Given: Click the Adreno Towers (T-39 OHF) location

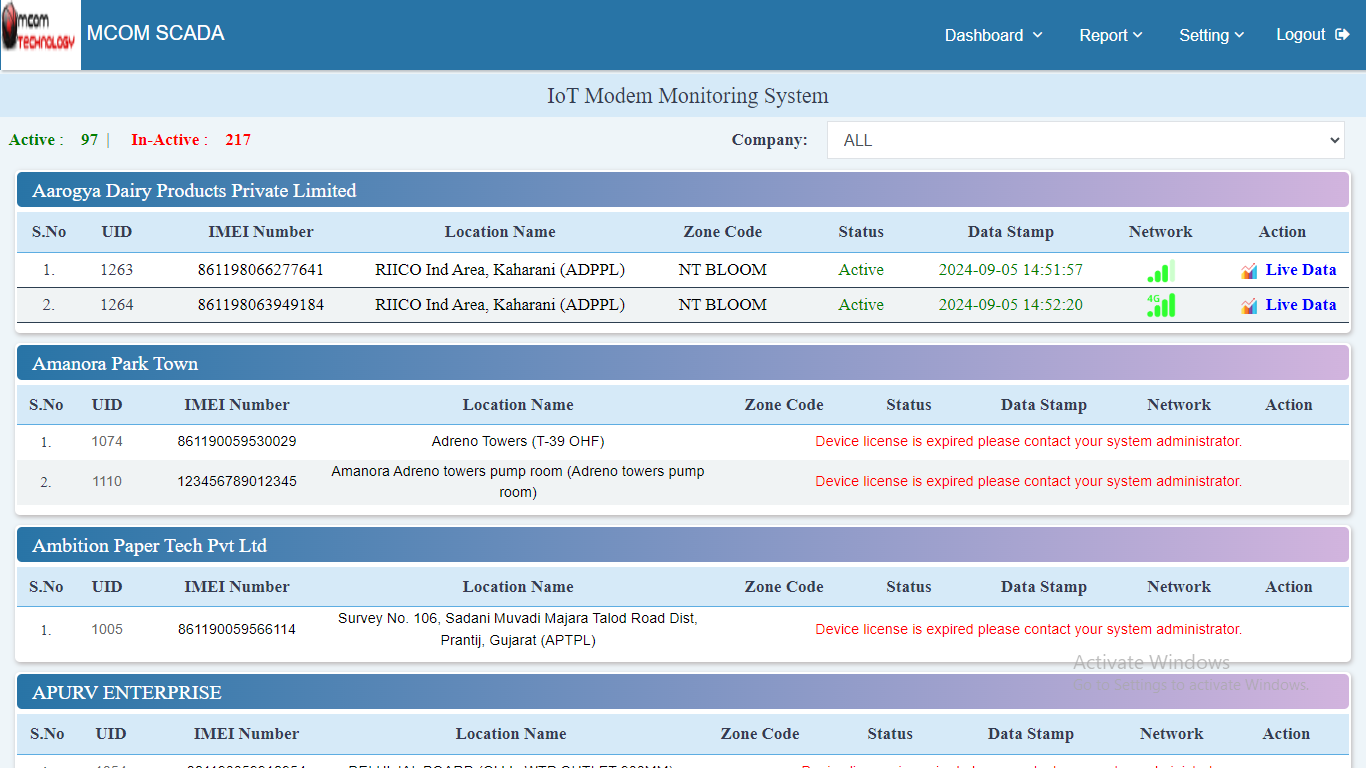Looking at the screenshot, I should tap(517, 441).
